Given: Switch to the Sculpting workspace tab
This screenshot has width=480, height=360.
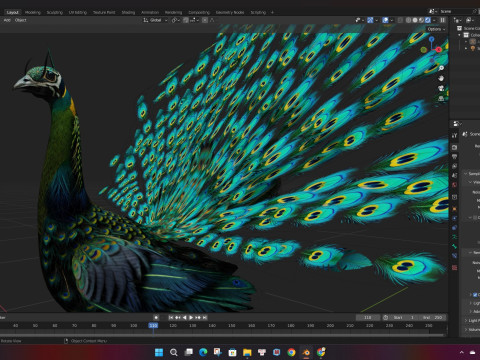Looking at the screenshot, I should pyautogui.click(x=55, y=12).
